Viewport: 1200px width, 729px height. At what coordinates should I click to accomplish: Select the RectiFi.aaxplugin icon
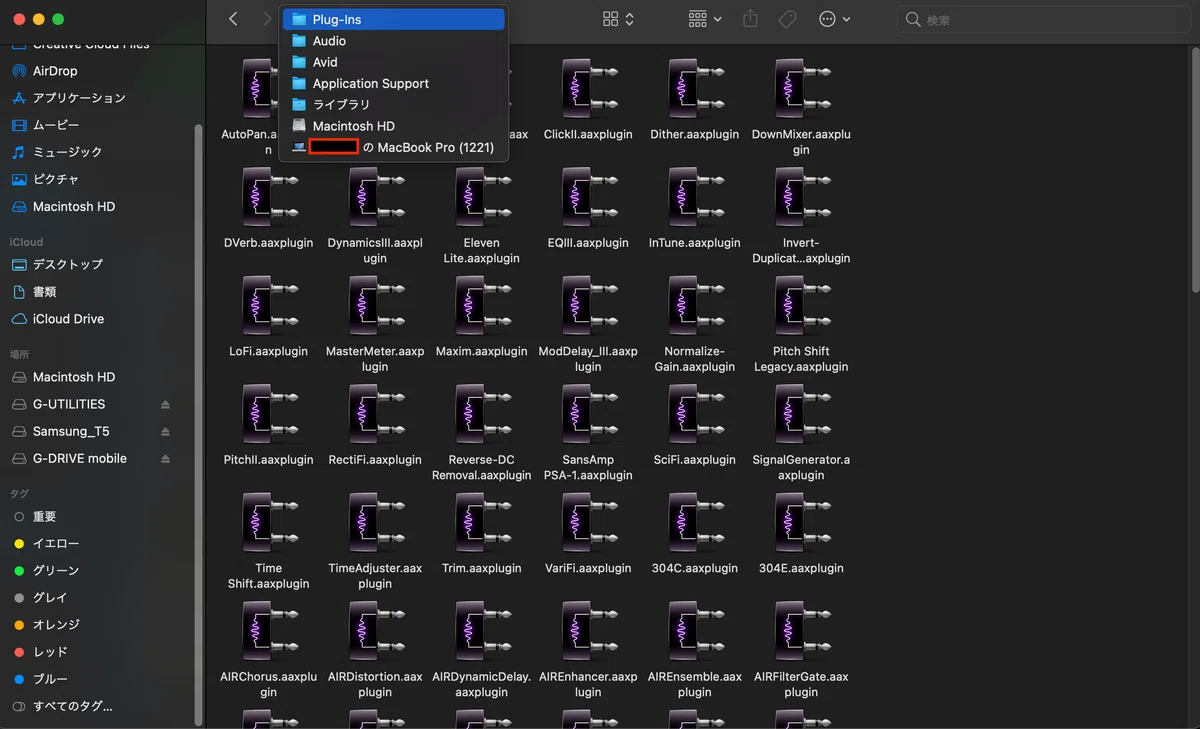tap(375, 415)
